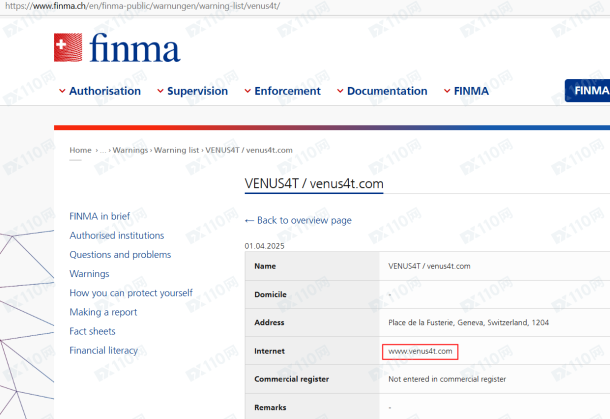This screenshot has width=610, height=419.
Task: Click the FINMA logo
Action: click(x=117, y=47)
